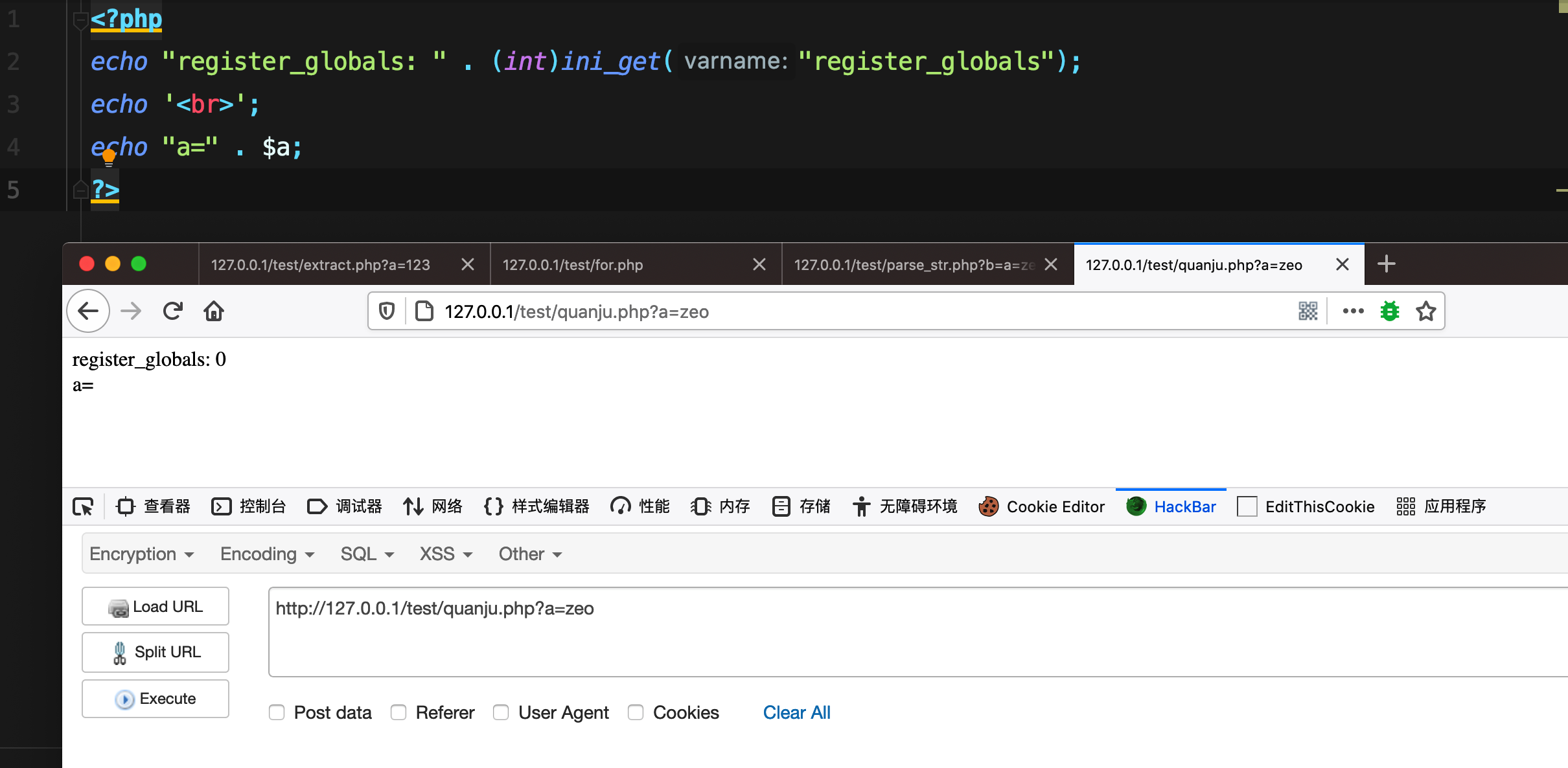The width and height of the screenshot is (1568, 768).
Task: Click the Execute button
Action: pos(156,699)
